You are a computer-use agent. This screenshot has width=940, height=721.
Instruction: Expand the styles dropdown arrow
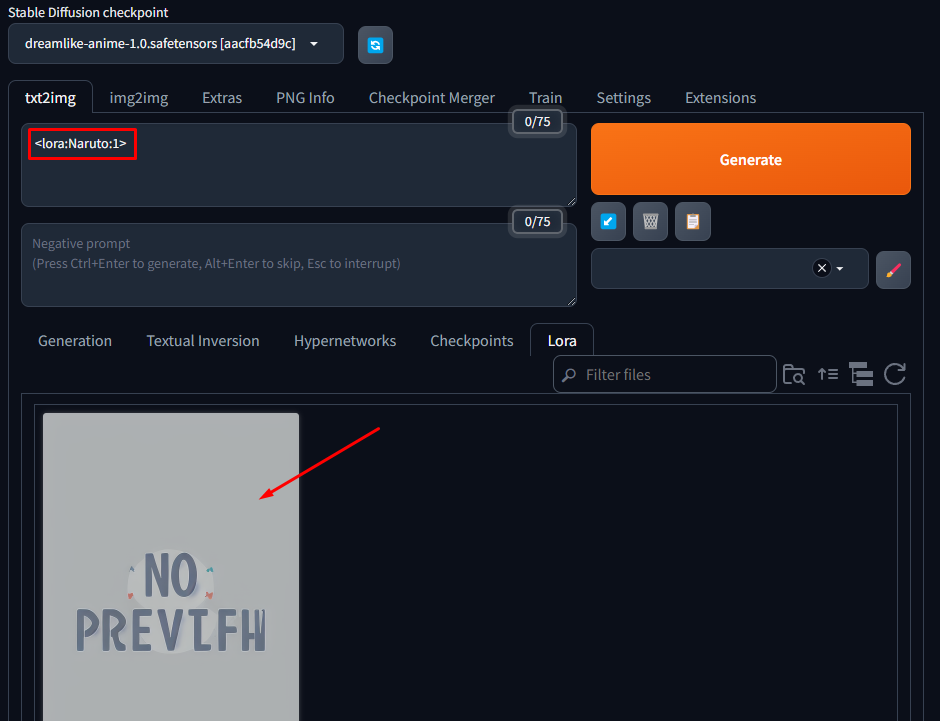[840, 269]
